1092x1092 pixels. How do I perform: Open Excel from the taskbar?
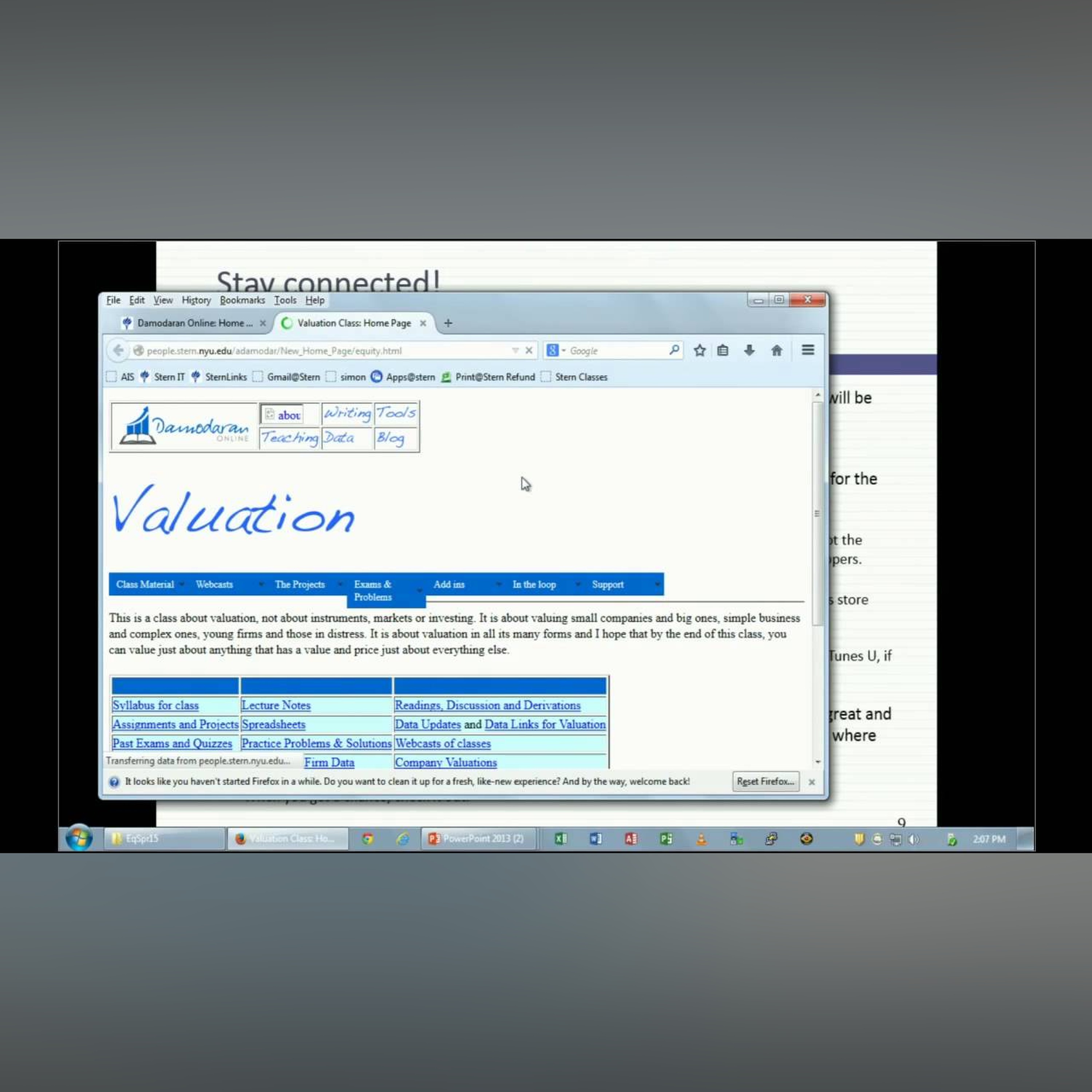(560, 839)
